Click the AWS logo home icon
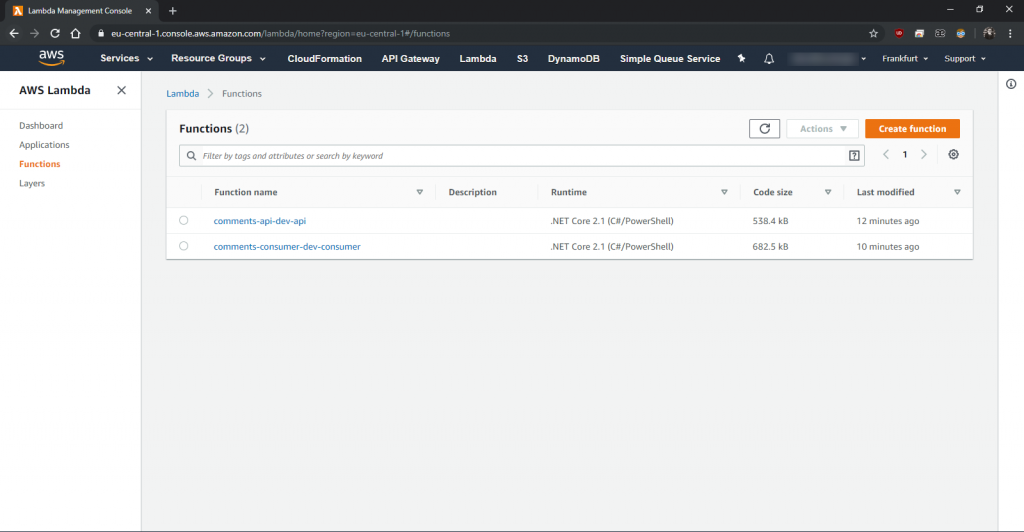 point(51,58)
